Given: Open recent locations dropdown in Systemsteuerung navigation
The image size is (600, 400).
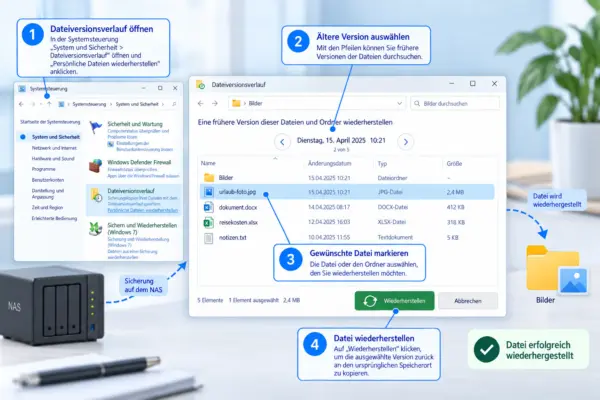Looking at the screenshot, I should tap(41, 104).
